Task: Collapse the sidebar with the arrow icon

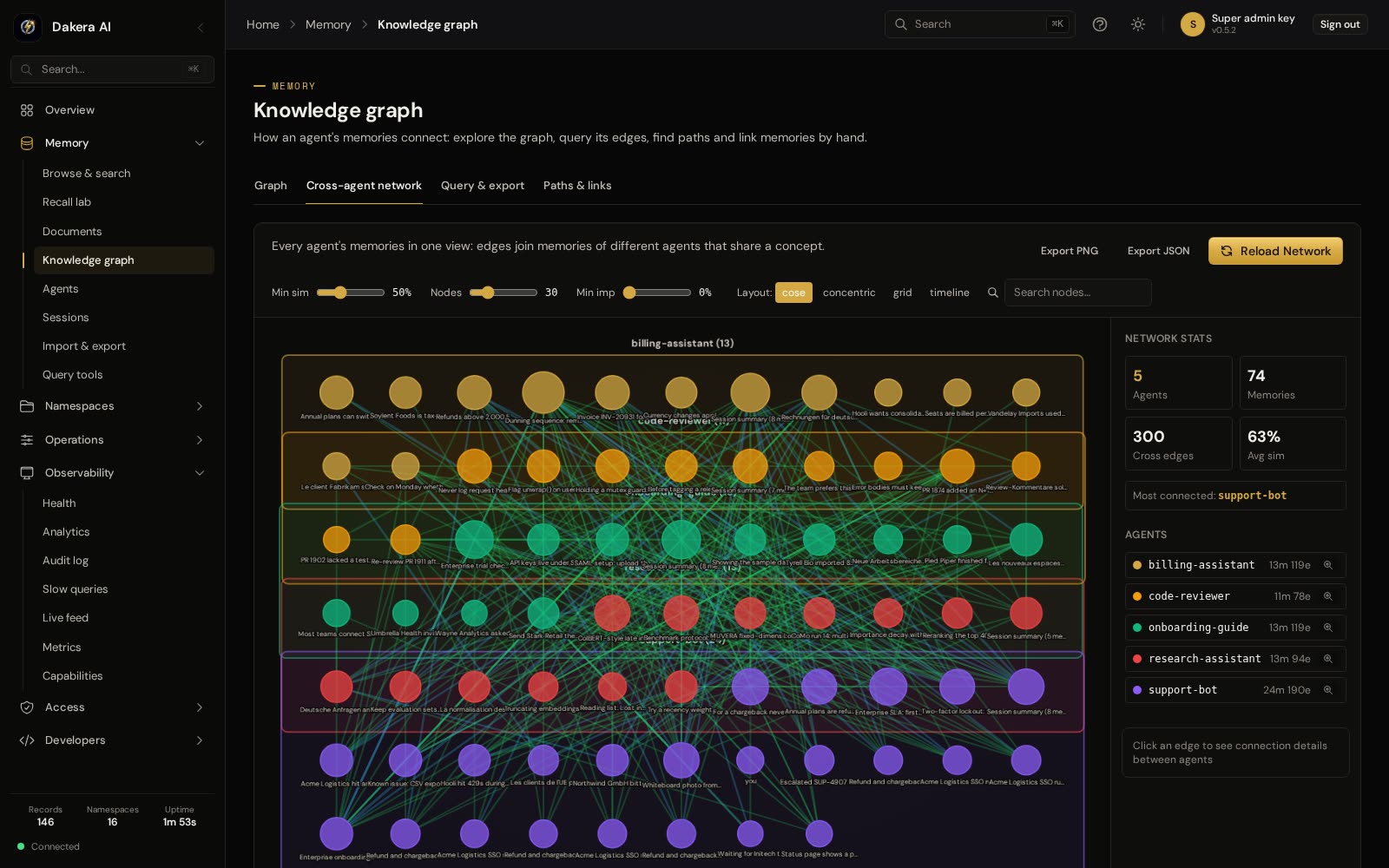Action: [x=201, y=27]
